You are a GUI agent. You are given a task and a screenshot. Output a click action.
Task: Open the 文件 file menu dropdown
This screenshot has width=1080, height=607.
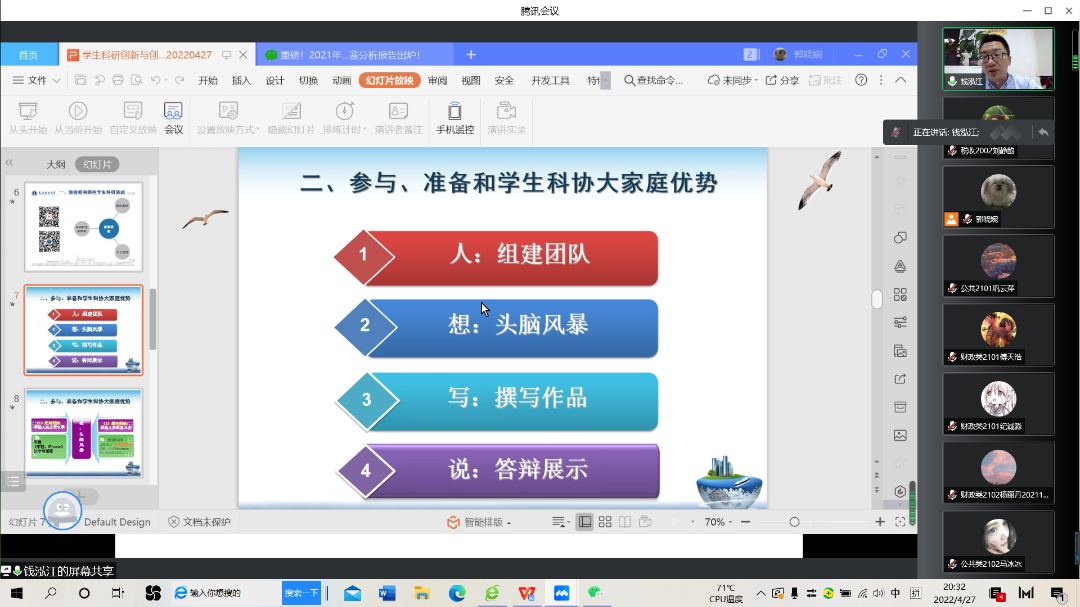(35, 80)
